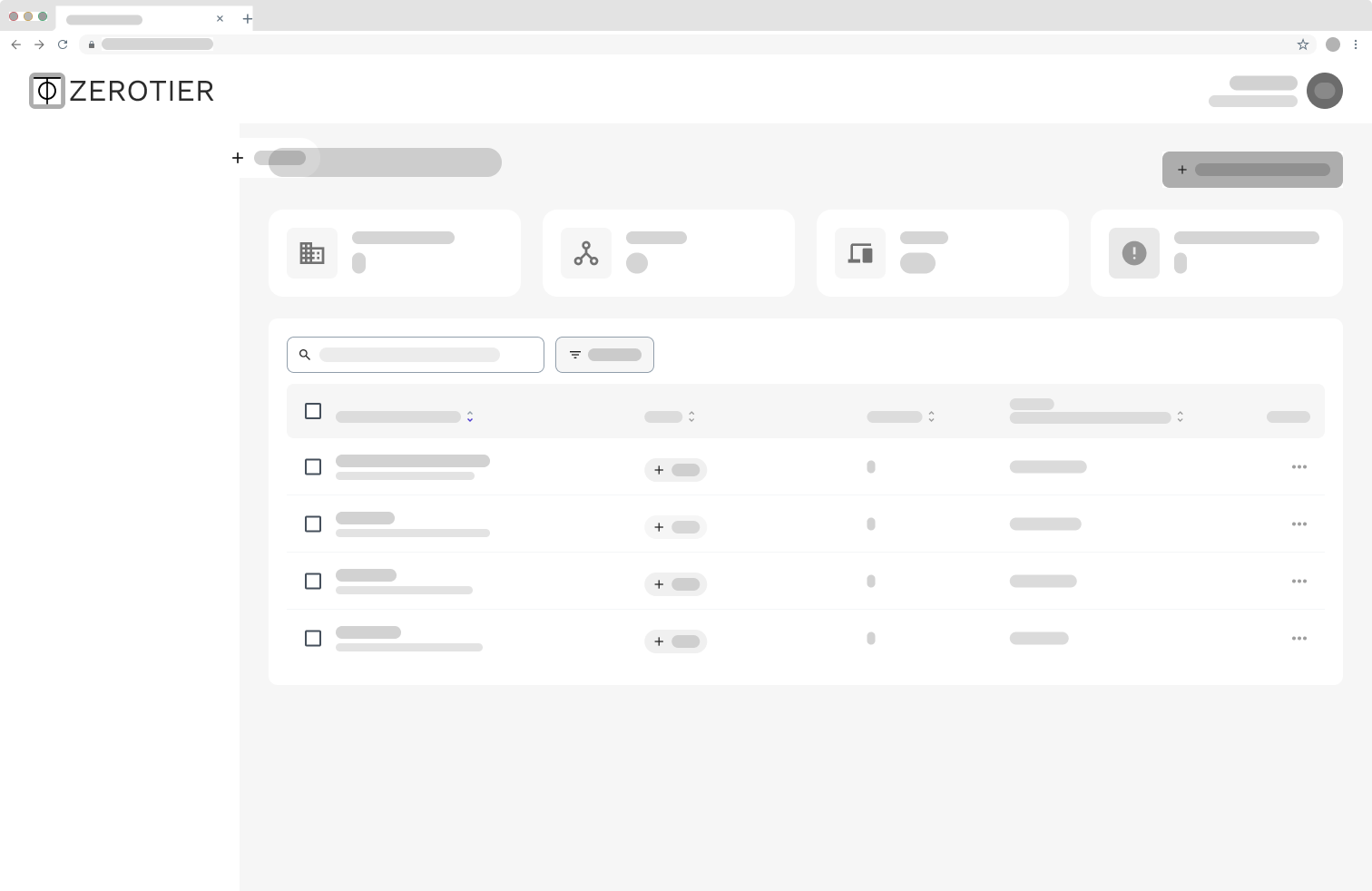Click the filter funnel icon
Screen dimensions: 1372x891
(575, 355)
